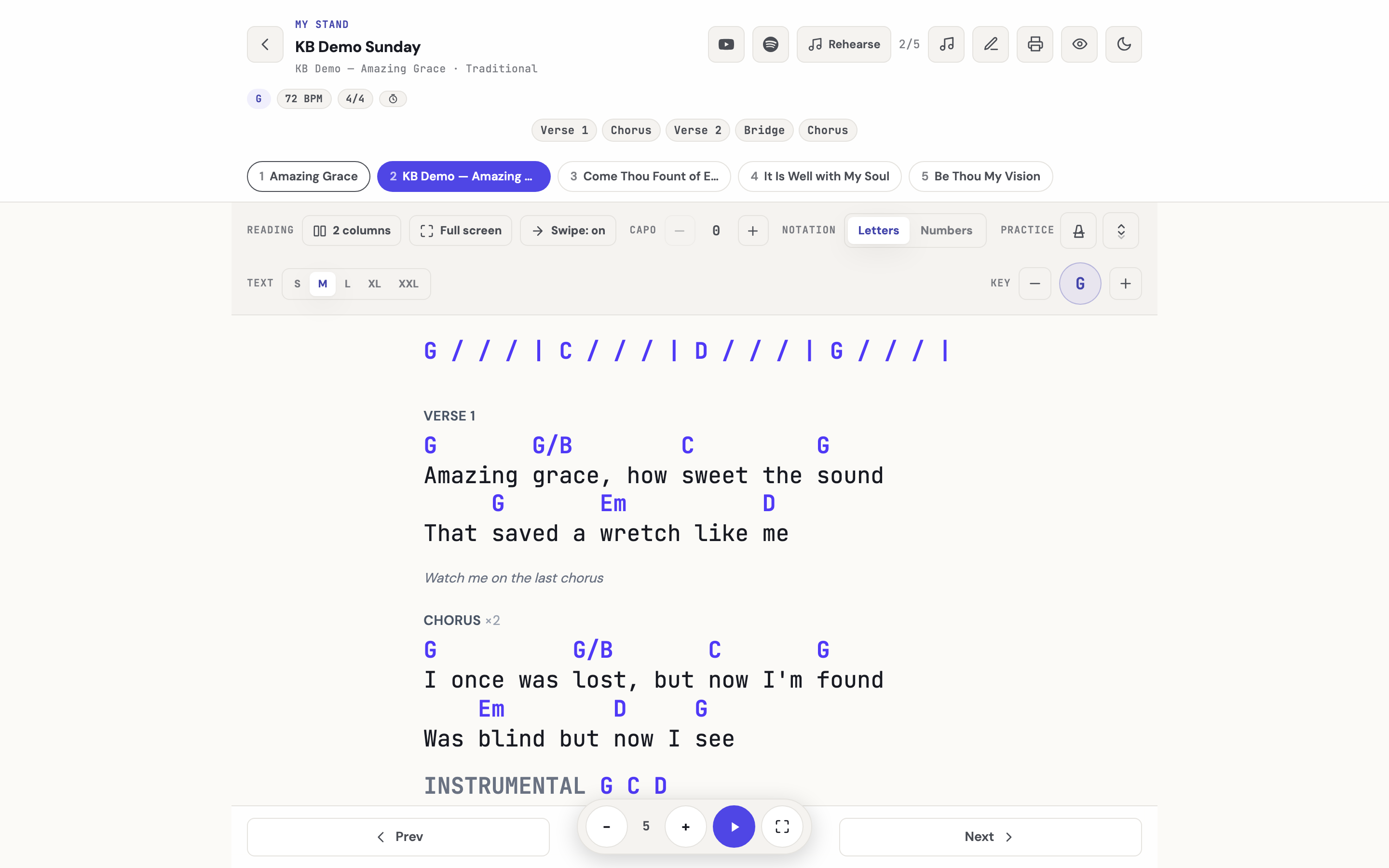
Task: Toggle the practice metronome icon
Action: click(1078, 231)
